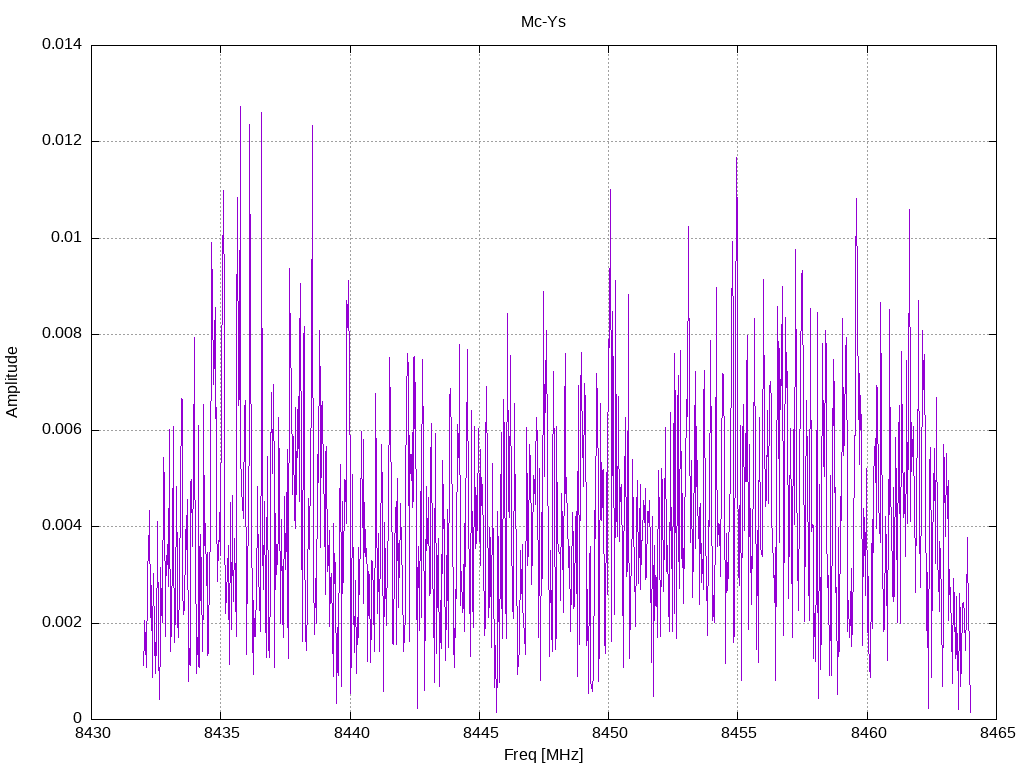This screenshot has height=768, width=1024.
Task: Select the x-axis label 'Freq [MHz]'
Action: point(543,755)
